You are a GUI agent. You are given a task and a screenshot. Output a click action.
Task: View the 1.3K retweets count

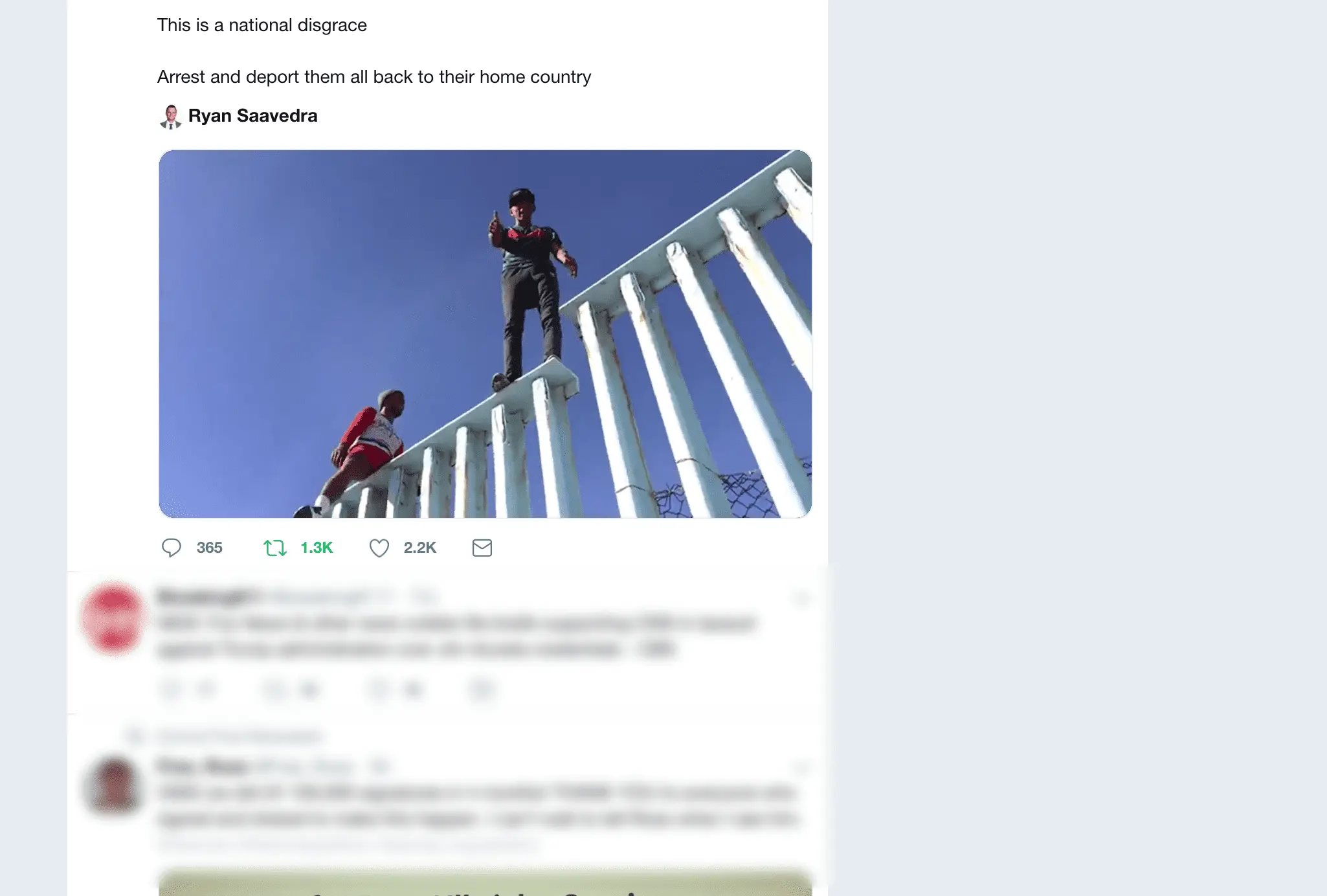click(317, 548)
